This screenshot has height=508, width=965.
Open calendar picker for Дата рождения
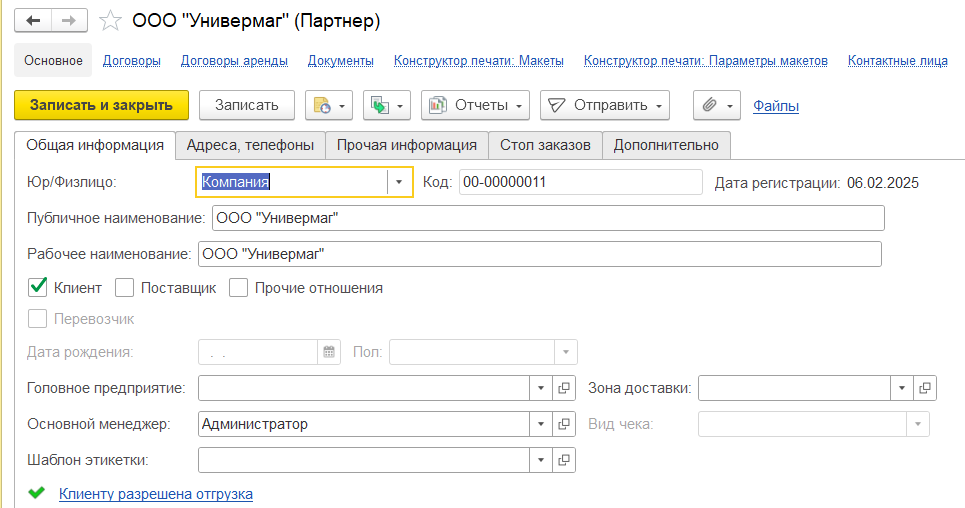tap(328, 352)
